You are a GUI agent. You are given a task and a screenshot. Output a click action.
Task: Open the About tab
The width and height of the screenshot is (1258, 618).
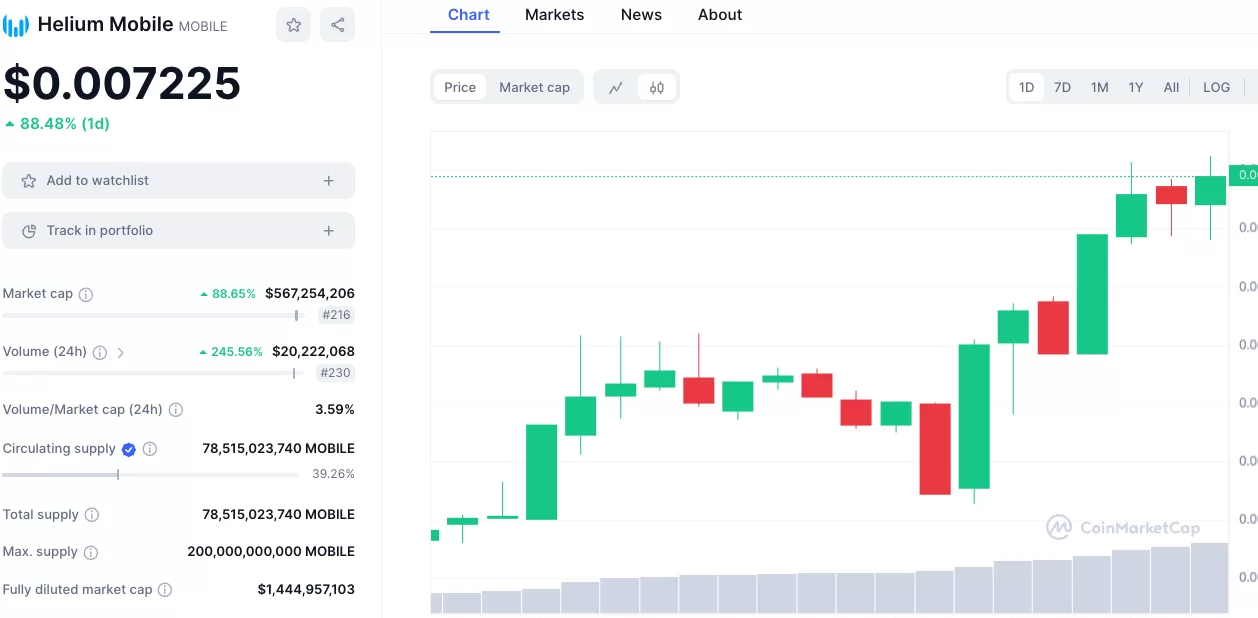[x=720, y=15]
